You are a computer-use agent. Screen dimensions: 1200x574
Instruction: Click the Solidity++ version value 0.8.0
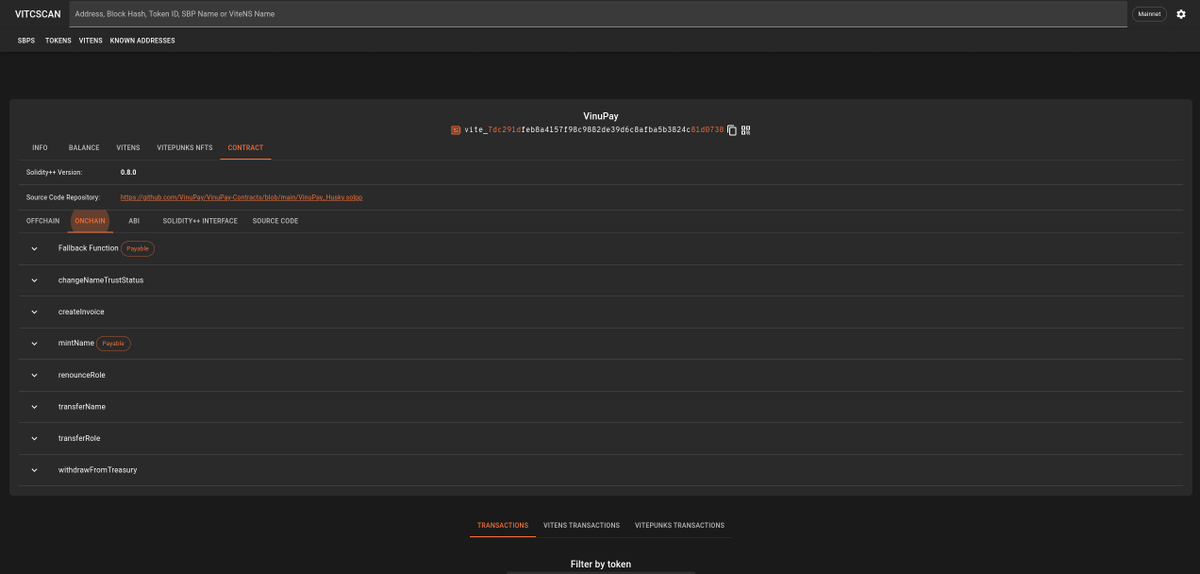click(128, 172)
